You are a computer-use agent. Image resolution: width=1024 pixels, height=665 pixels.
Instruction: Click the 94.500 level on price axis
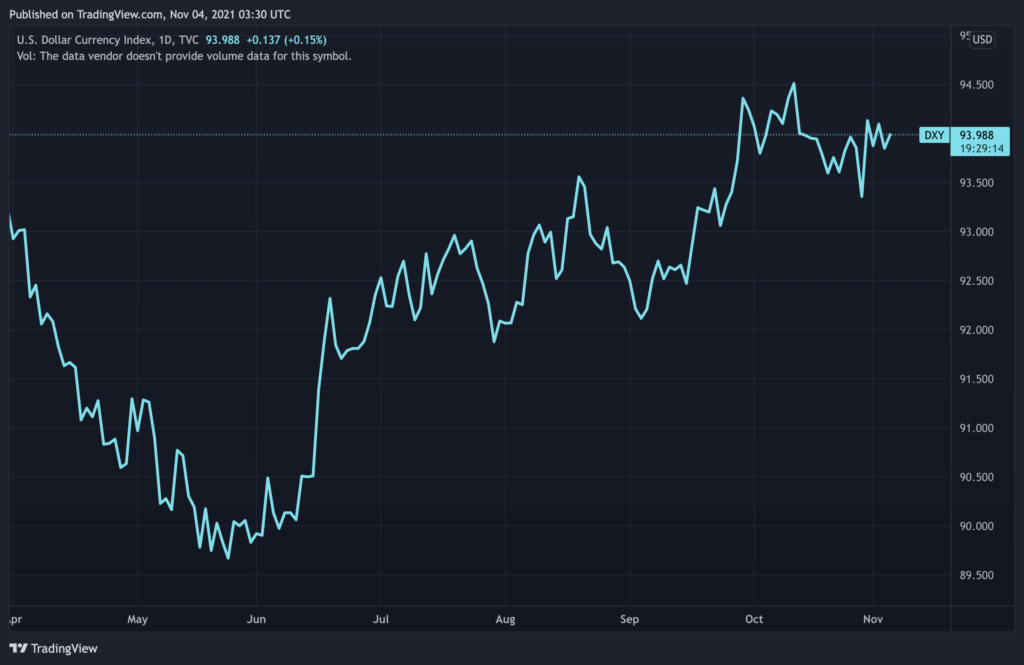click(976, 86)
